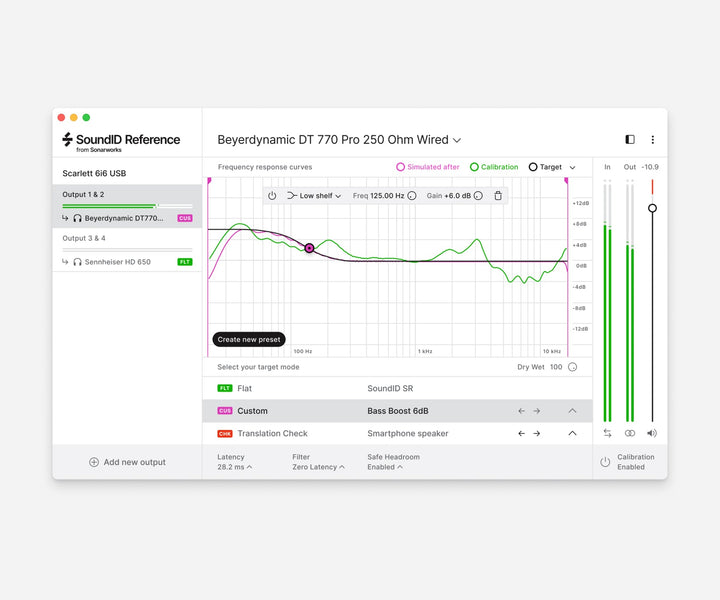
Task: Toggle the Low shelf filter power icon
Action: 272,196
